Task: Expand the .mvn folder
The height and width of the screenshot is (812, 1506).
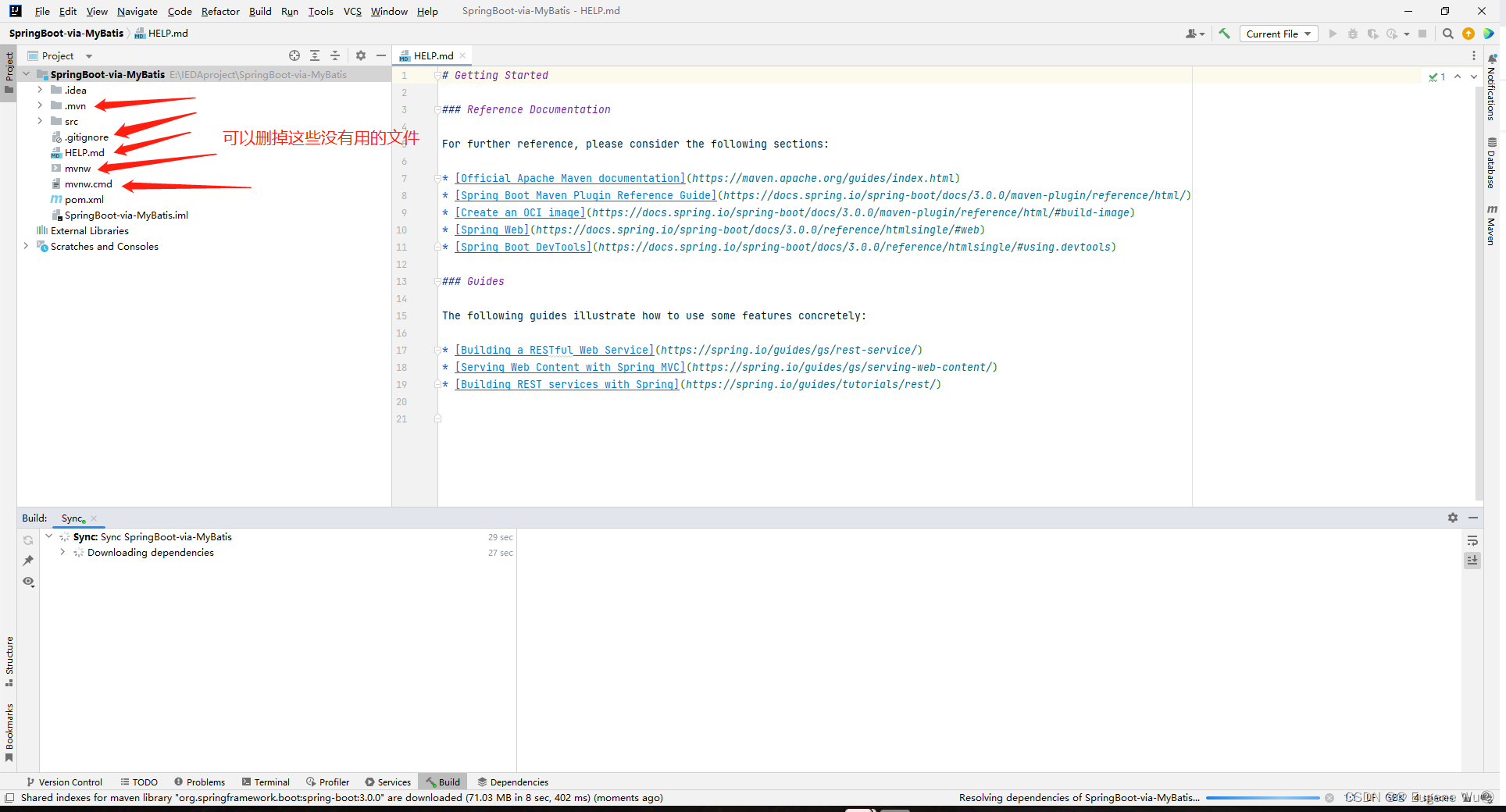Action: coord(40,105)
